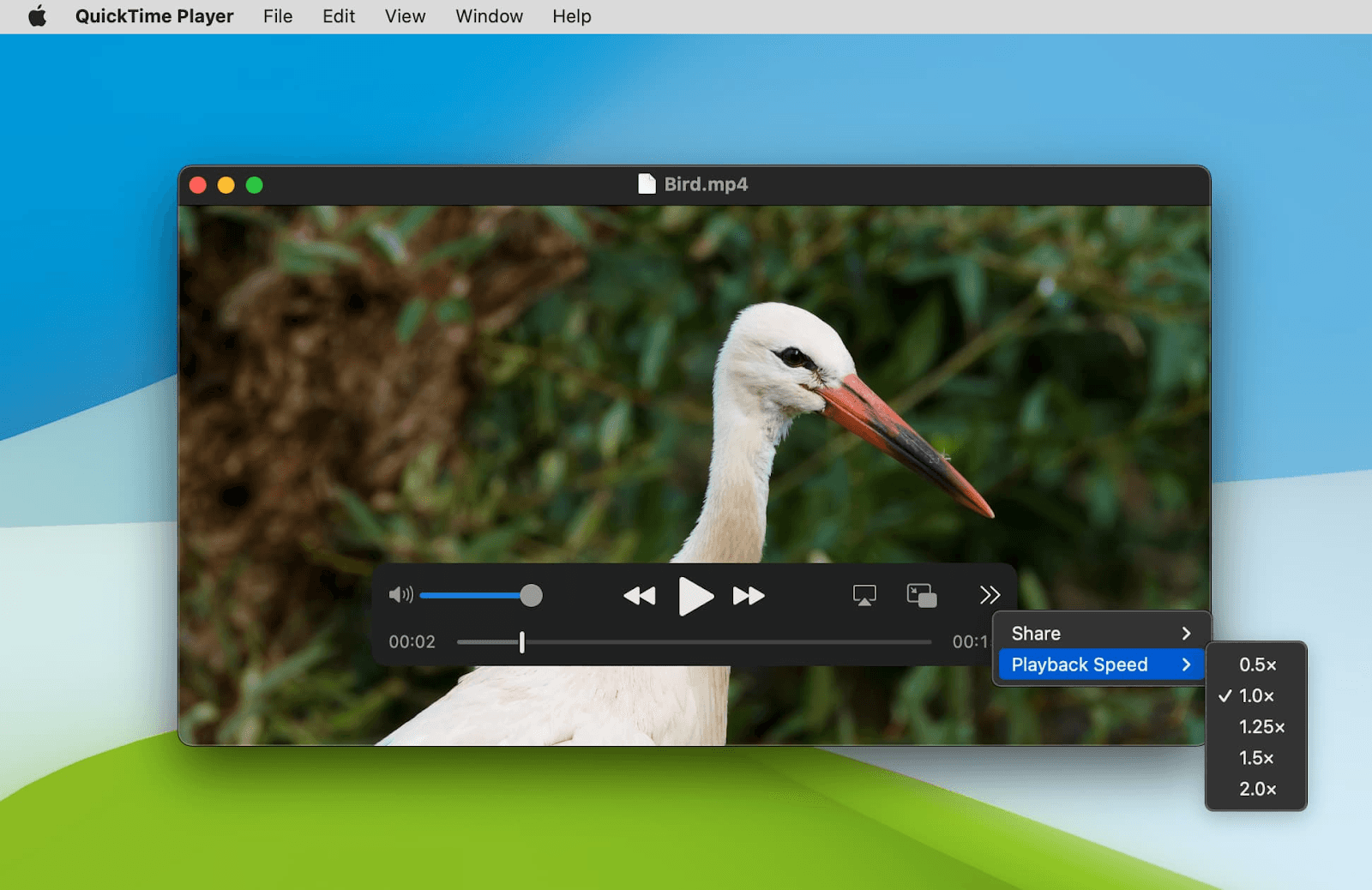Open the Window menu
The width and height of the screenshot is (1372, 890).
pos(488,15)
